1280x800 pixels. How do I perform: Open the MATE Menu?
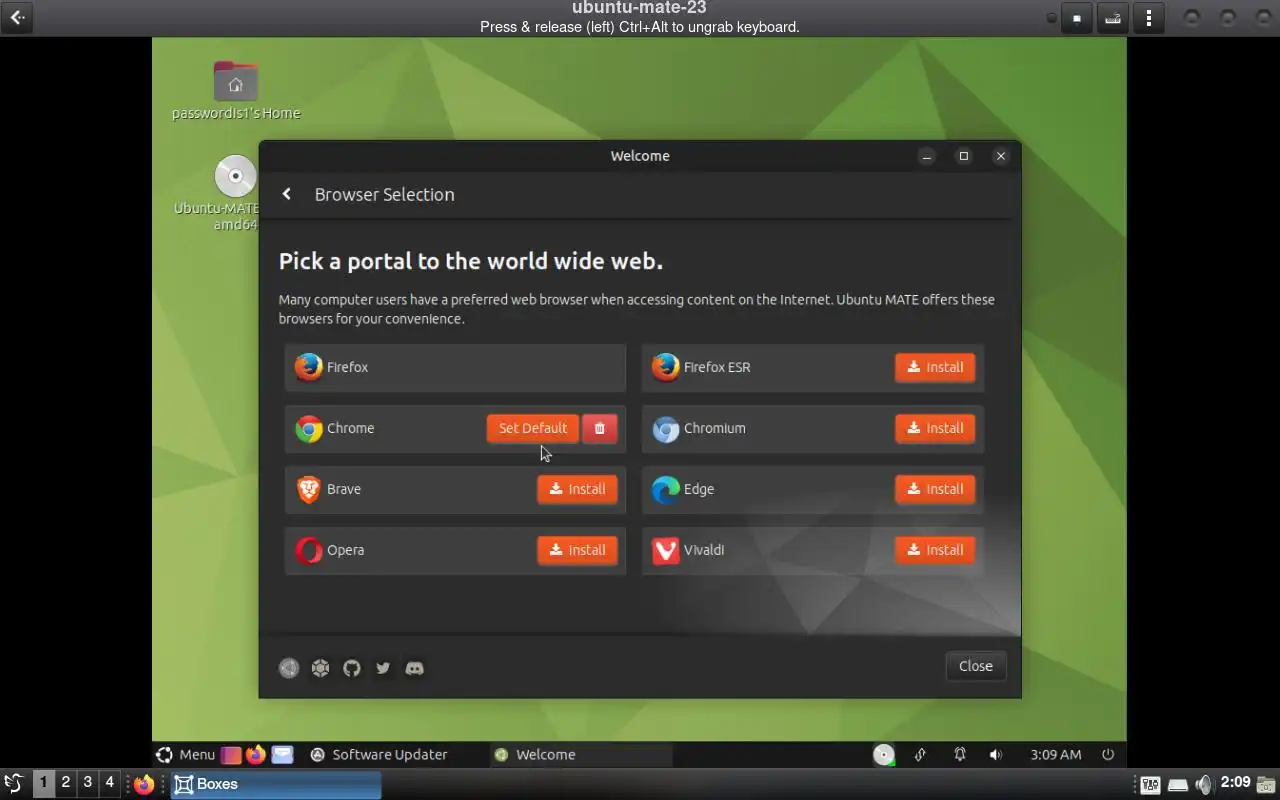[186, 755]
